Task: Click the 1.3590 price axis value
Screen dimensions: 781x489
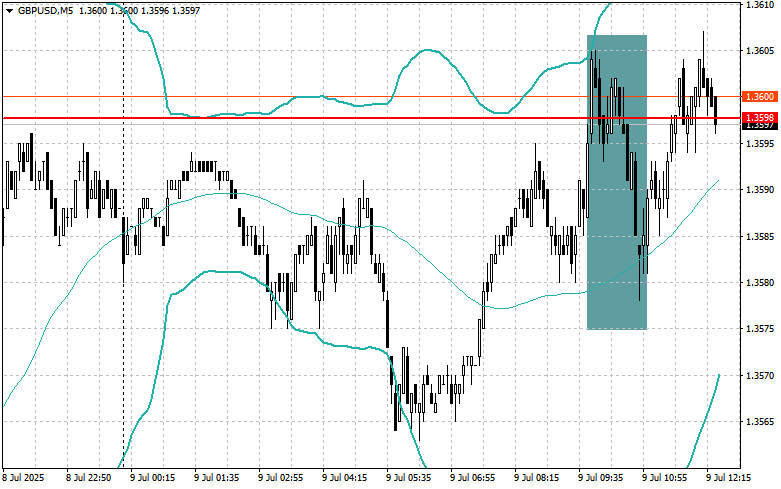Action: tap(760, 190)
